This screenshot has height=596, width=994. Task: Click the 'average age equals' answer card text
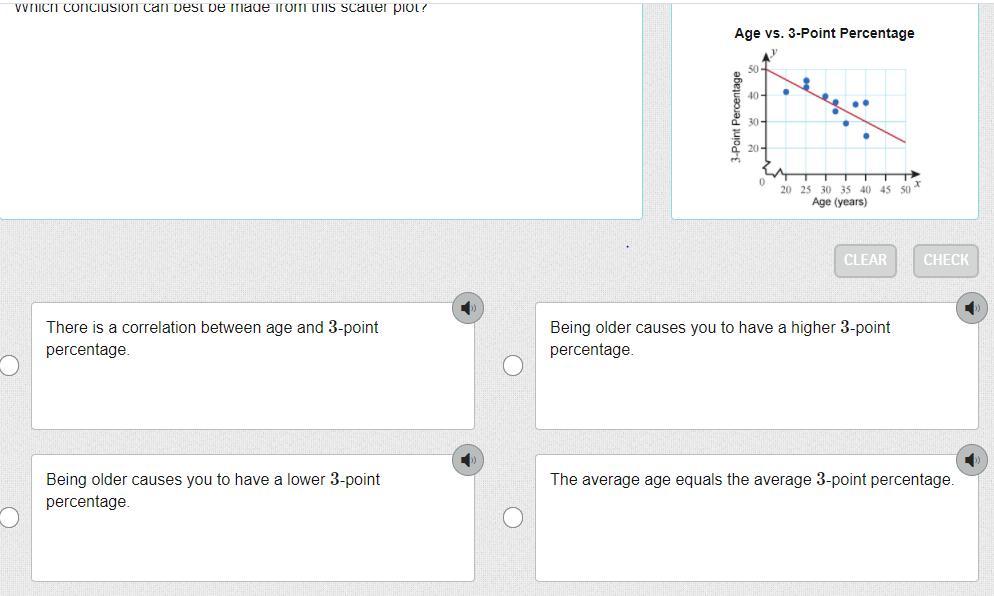751,480
